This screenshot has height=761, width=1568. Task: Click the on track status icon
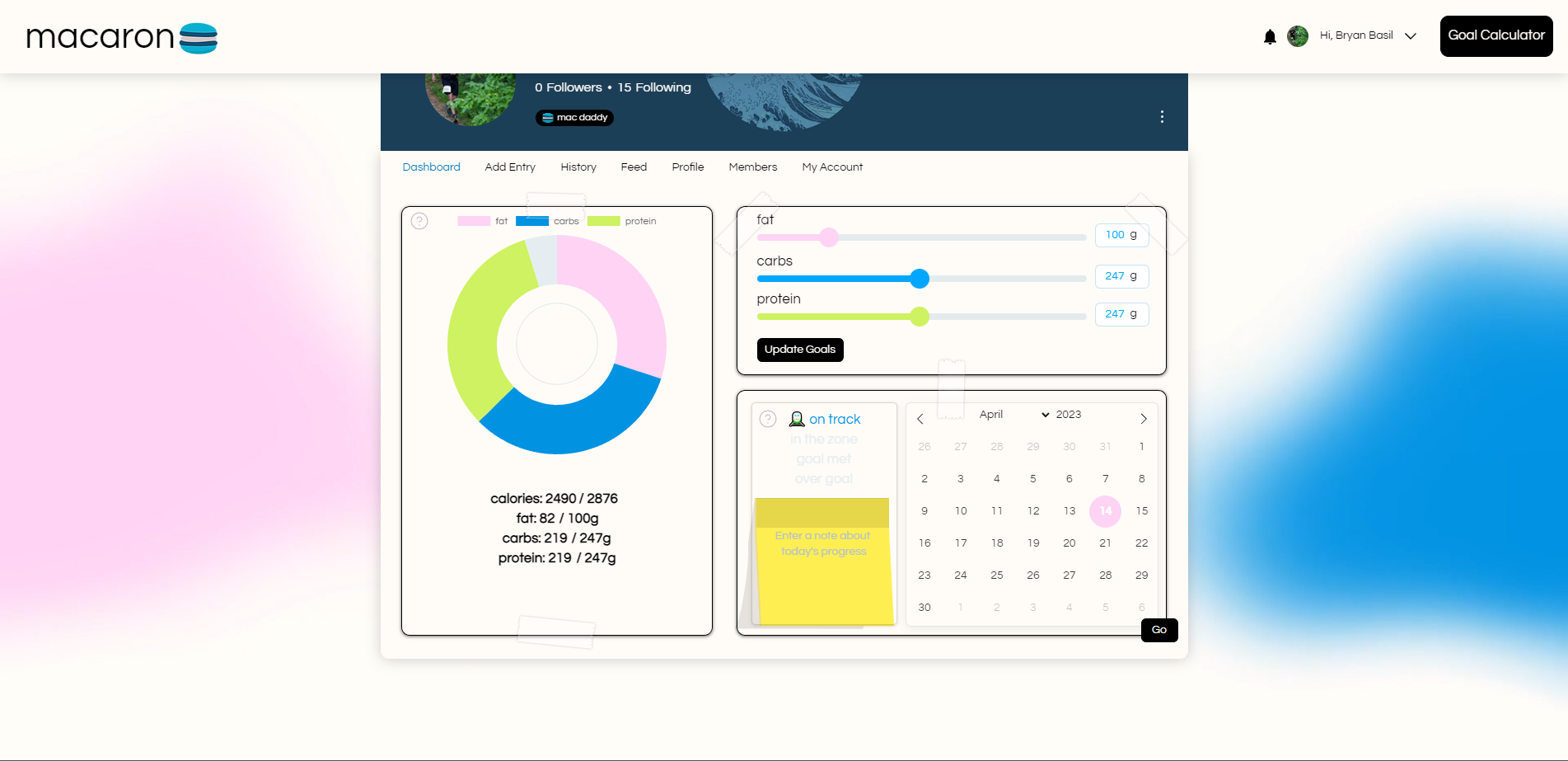coord(797,419)
